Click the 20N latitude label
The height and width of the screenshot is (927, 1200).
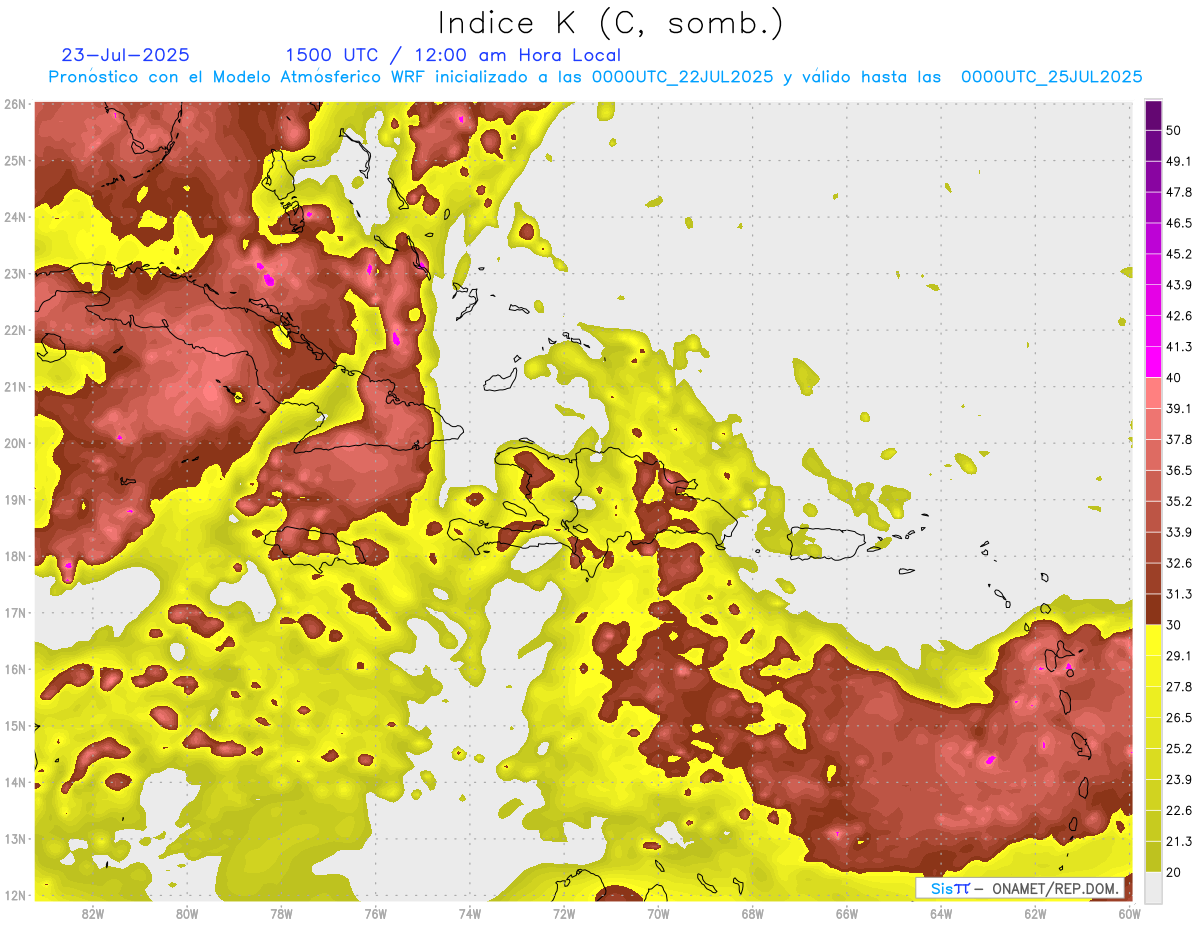pyautogui.click(x=15, y=443)
